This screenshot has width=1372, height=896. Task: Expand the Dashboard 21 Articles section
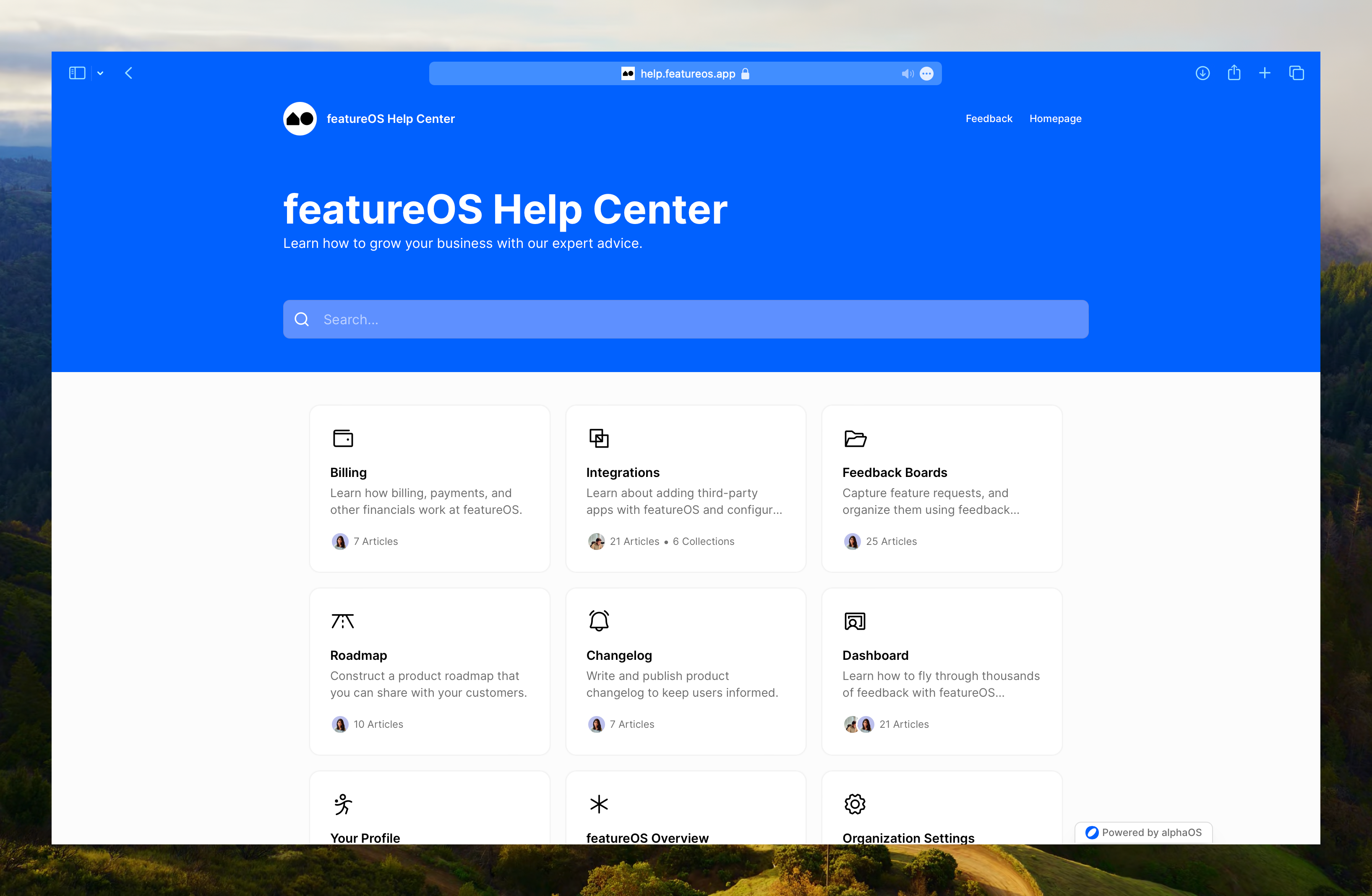tap(941, 670)
